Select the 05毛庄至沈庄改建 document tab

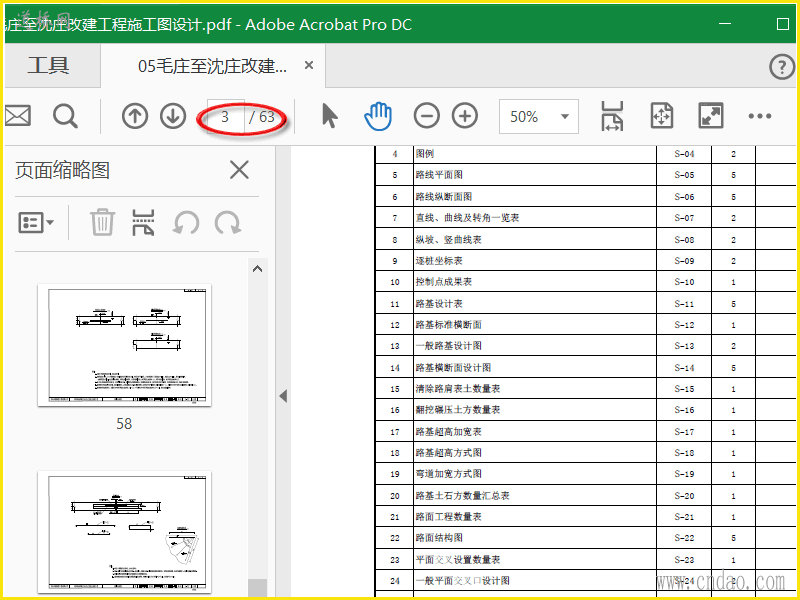pyautogui.click(x=212, y=66)
